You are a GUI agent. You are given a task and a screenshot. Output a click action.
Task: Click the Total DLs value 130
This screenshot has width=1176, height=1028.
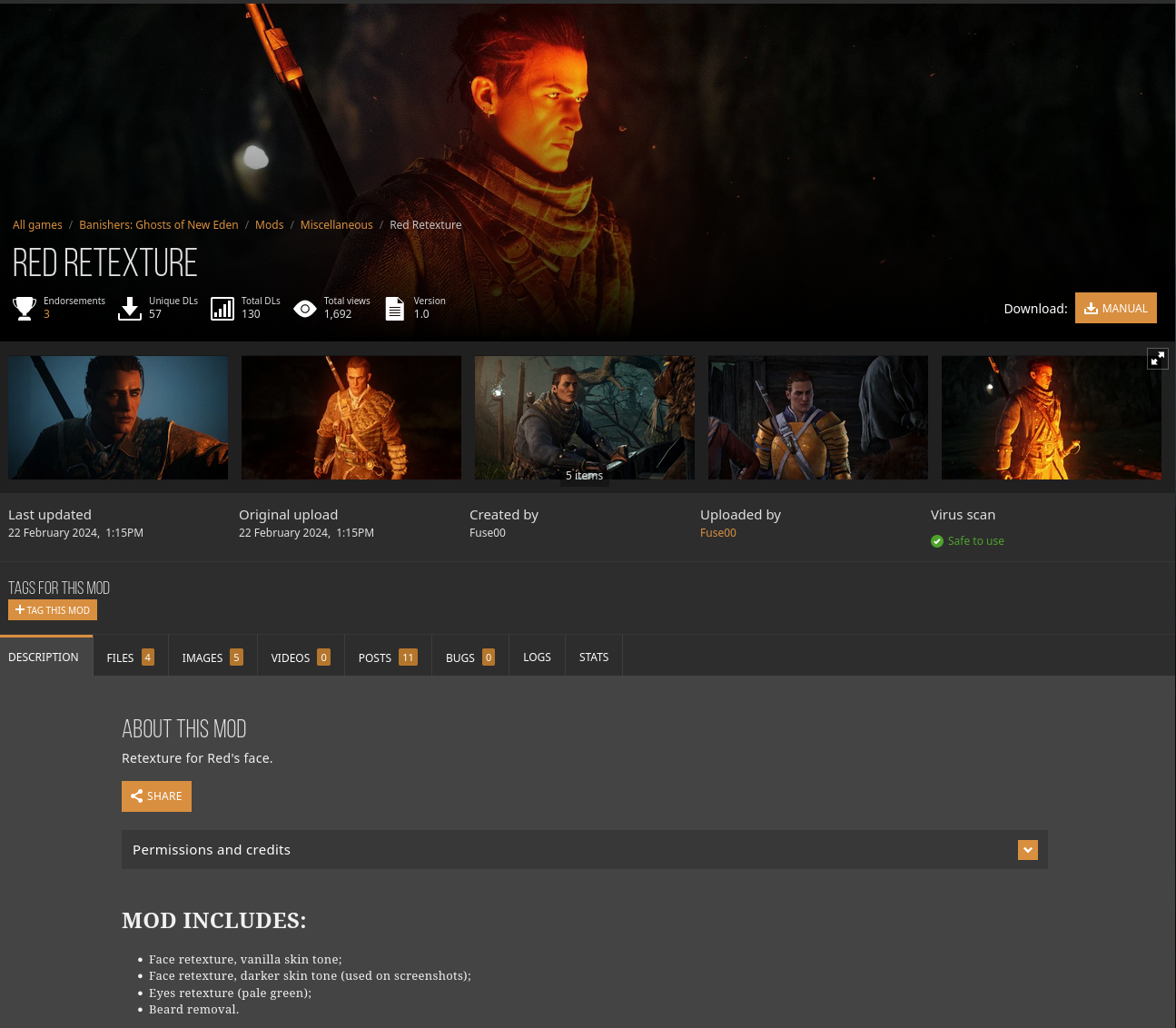click(251, 314)
